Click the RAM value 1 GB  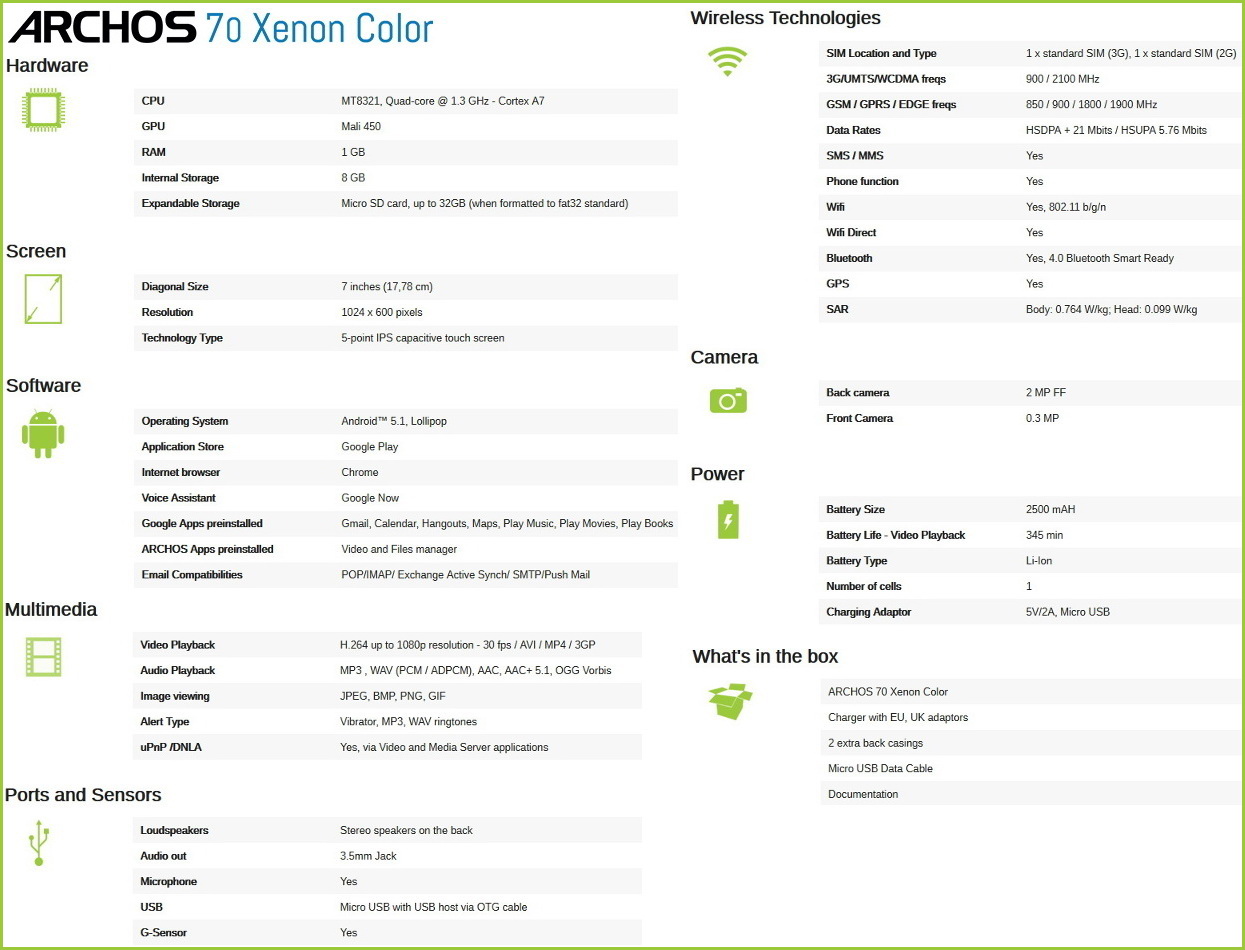tap(353, 152)
